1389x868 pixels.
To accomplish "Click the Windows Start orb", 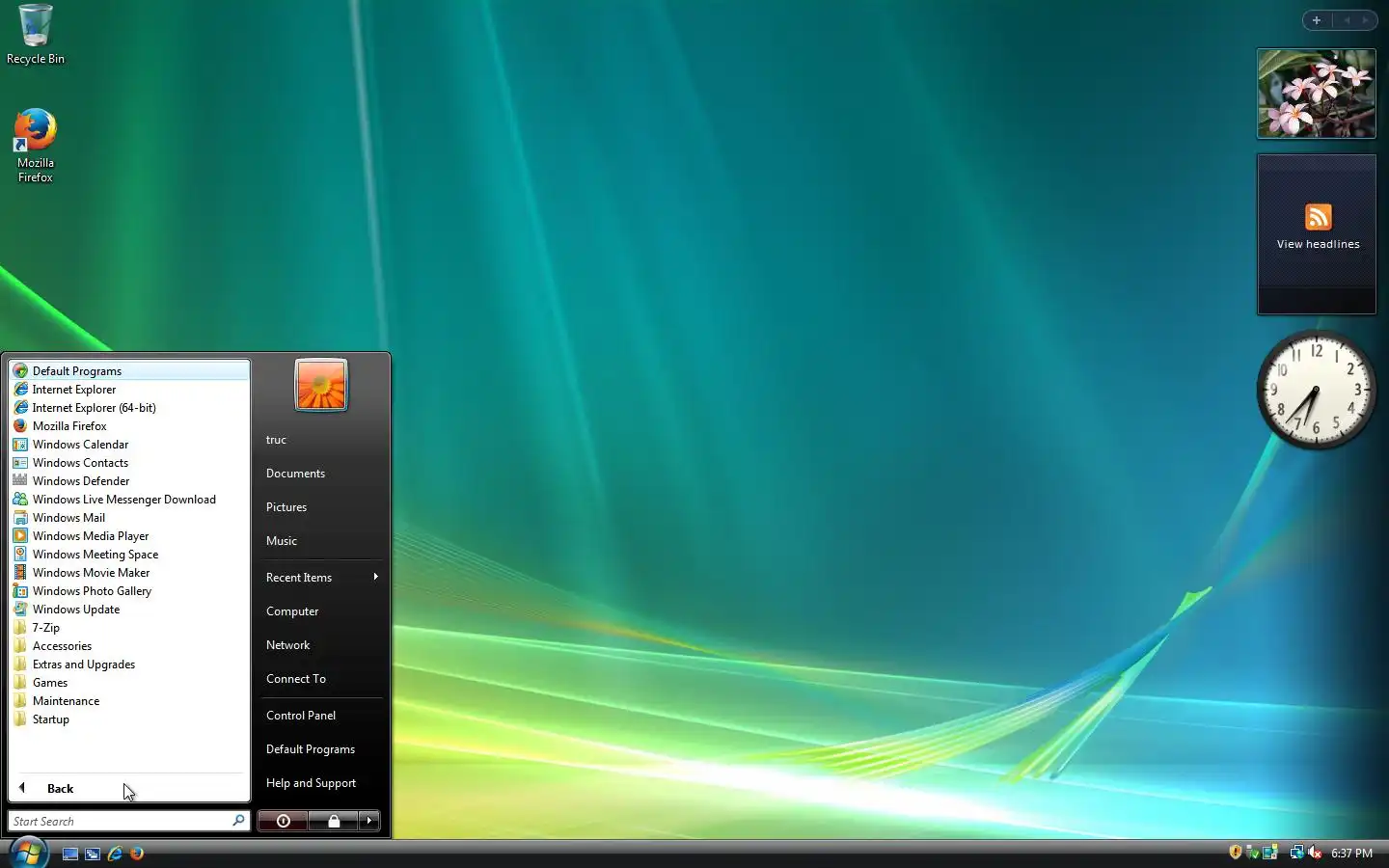I will [28, 853].
